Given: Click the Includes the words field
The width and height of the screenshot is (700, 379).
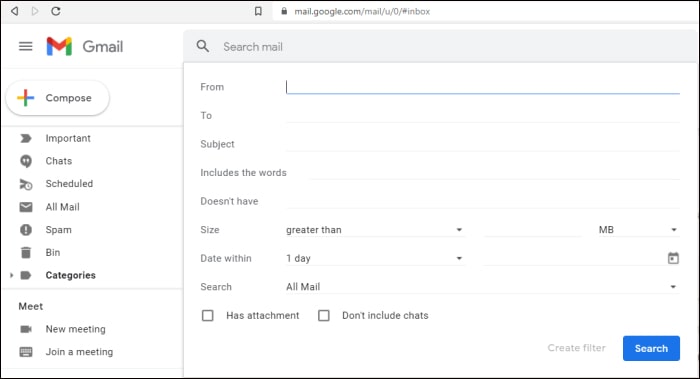Looking at the screenshot, I should pyautogui.click(x=495, y=173).
